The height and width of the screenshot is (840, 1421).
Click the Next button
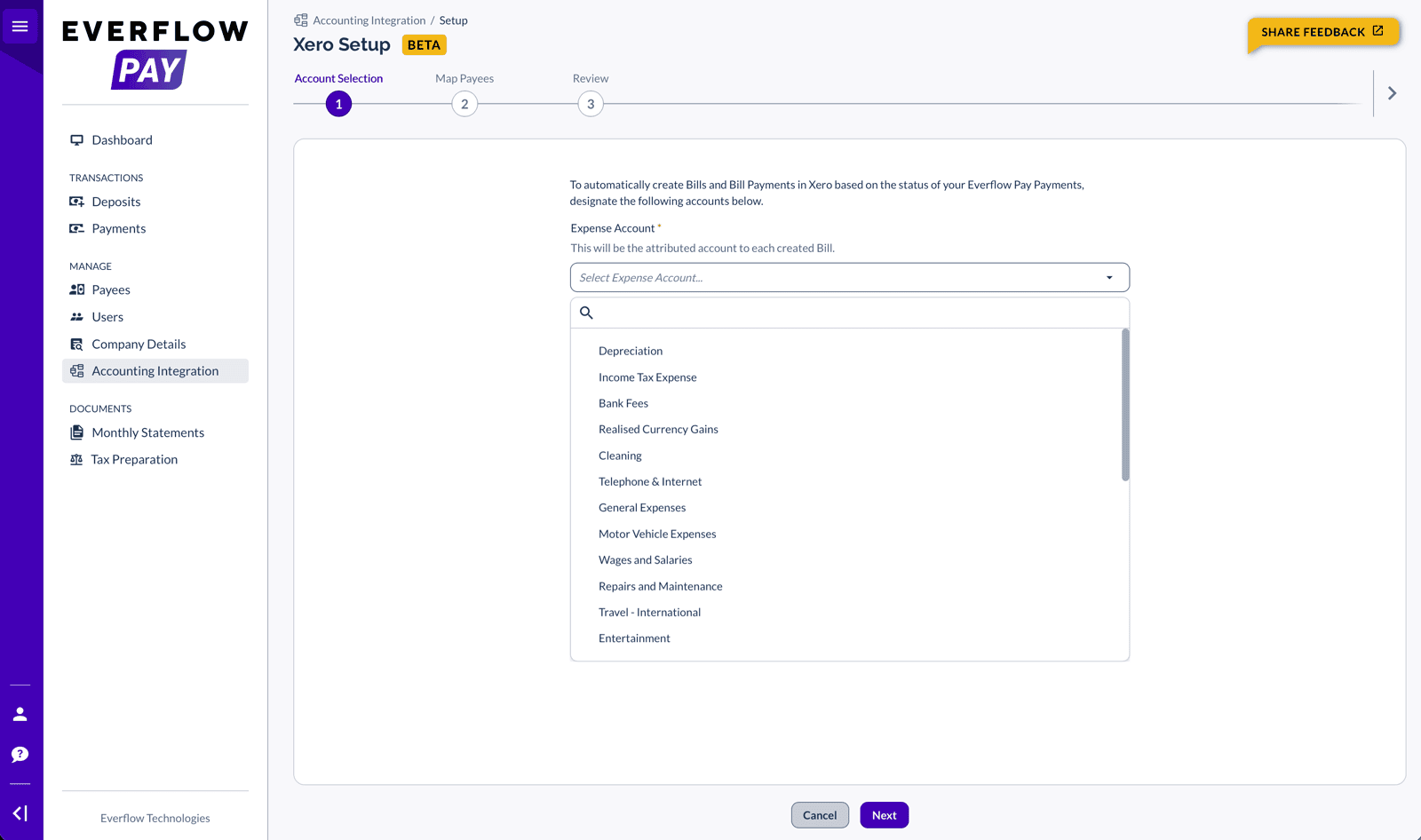coord(884,815)
